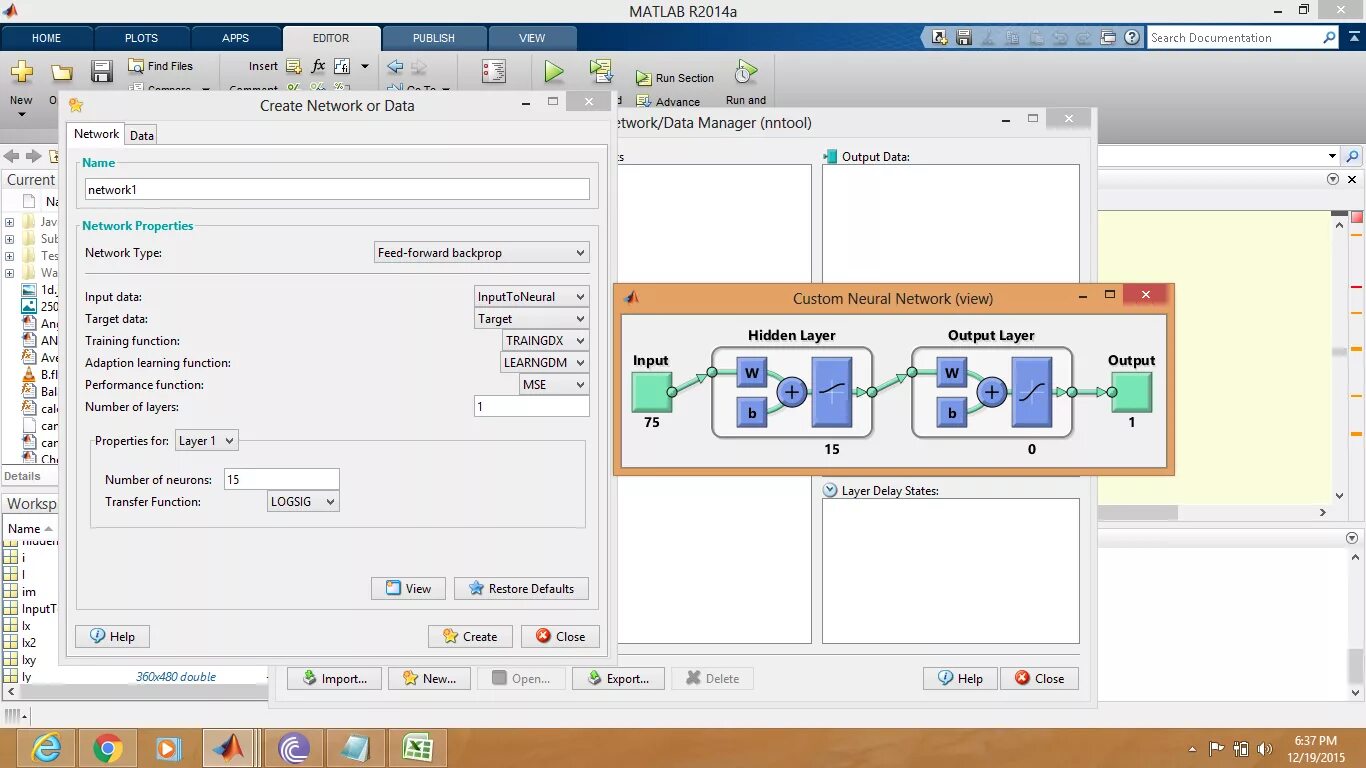Expand the New dropdown arrow in ribbon
The image size is (1366, 768).
click(21, 115)
